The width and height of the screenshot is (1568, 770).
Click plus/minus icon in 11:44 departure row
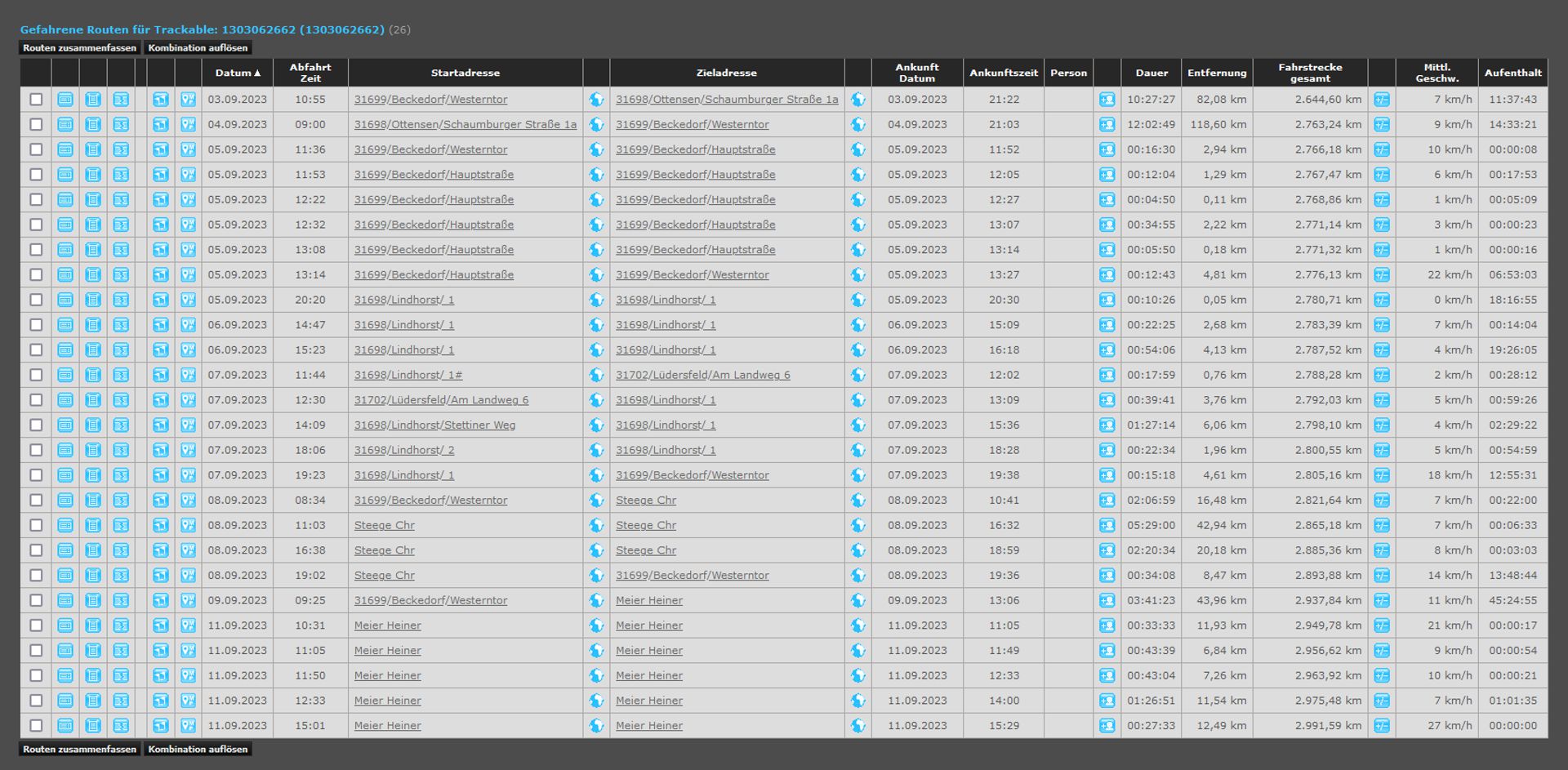(x=1381, y=376)
